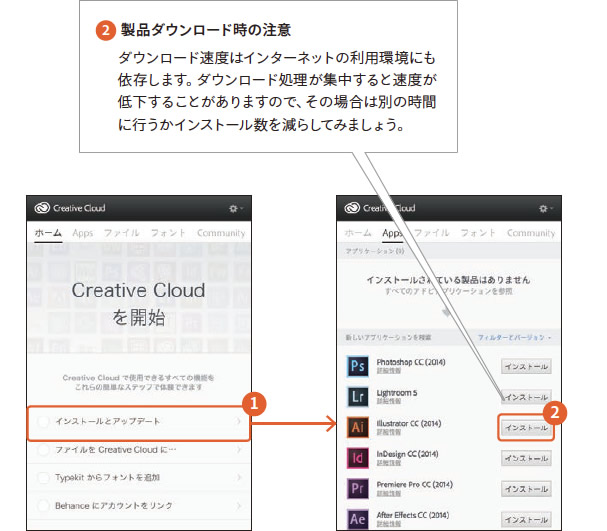The image size is (607, 531).
Task: Click すべてのアドビアプリケーションを参照 link
Action: point(448,291)
